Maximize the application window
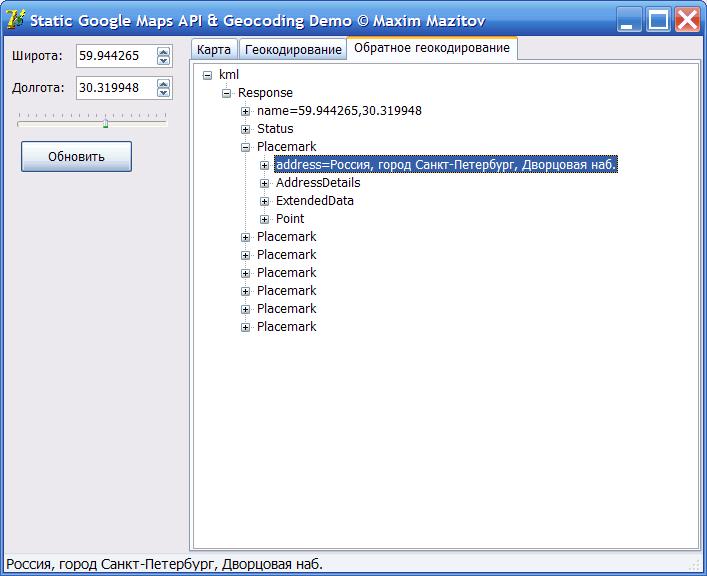This screenshot has height=576, width=707. 658,20
